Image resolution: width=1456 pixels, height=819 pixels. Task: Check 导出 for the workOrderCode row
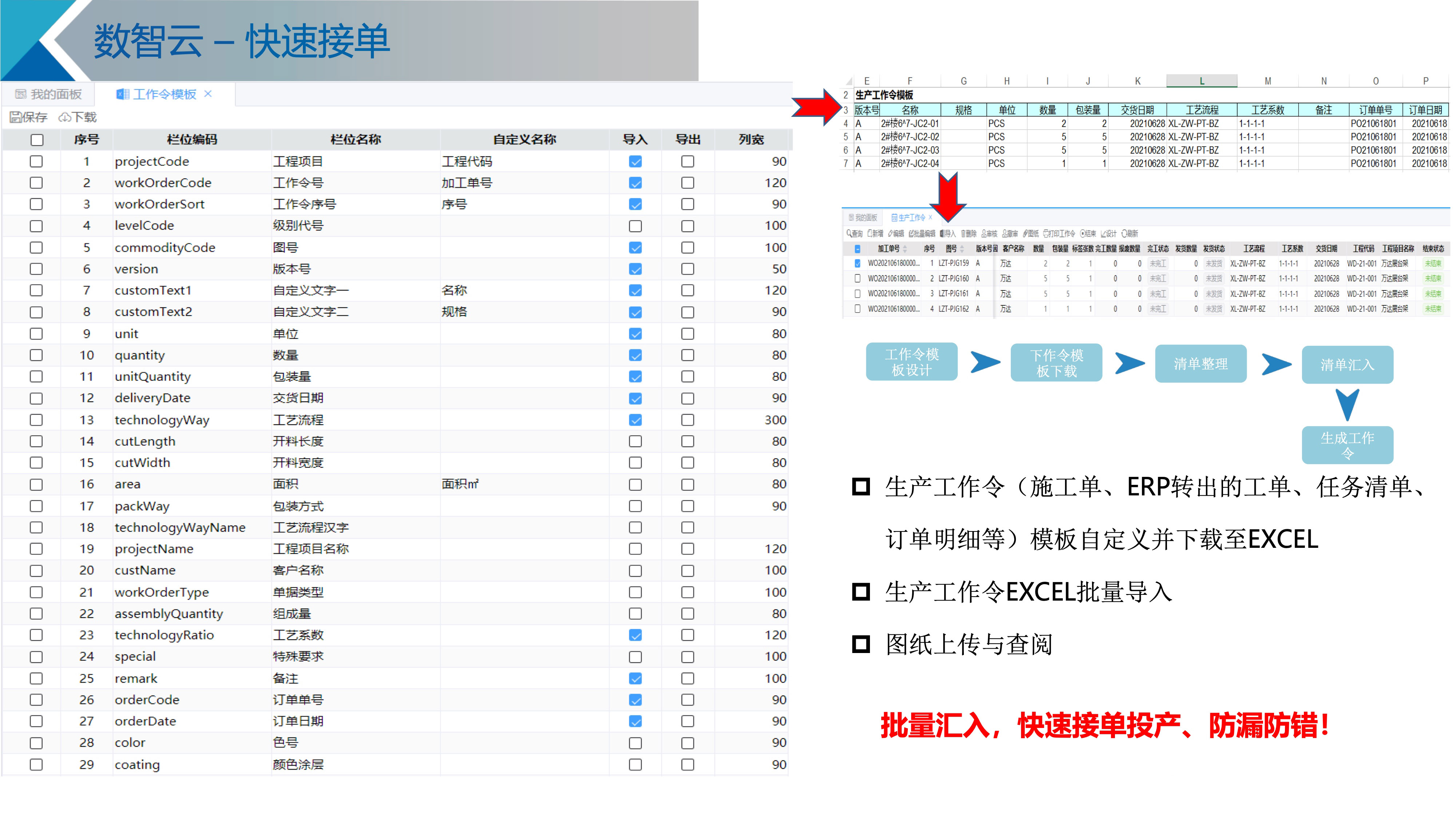tap(687, 183)
